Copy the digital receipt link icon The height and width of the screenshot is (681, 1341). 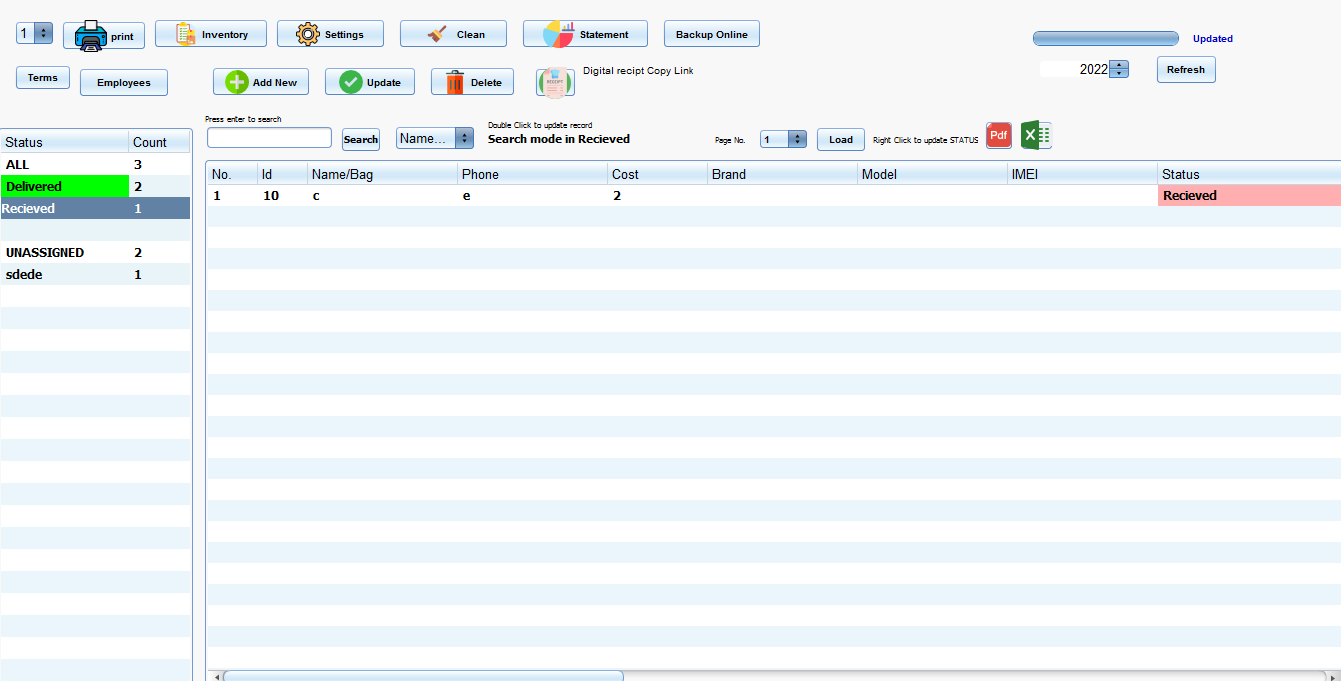[x=555, y=82]
